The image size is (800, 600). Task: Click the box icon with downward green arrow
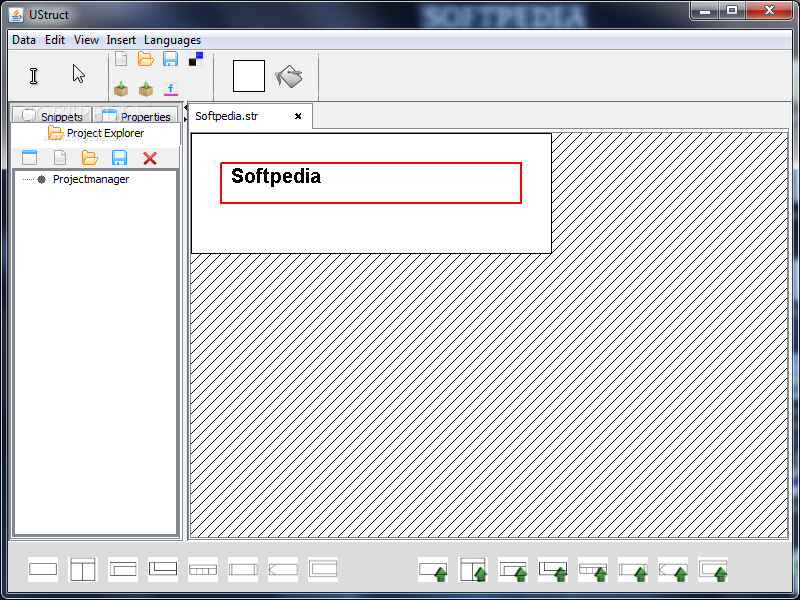(x=121, y=89)
